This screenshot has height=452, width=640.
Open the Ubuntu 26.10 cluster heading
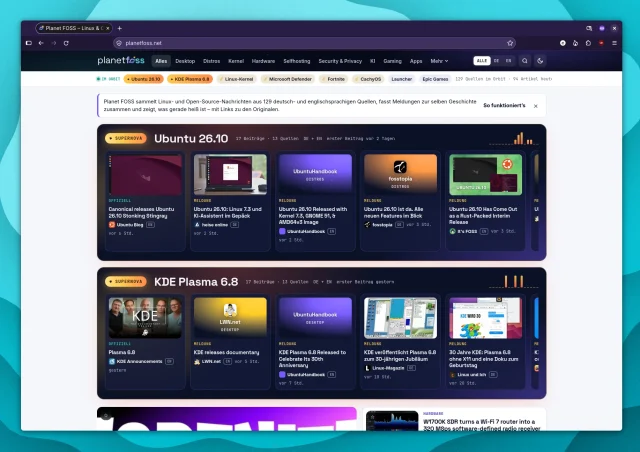[x=191, y=138]
